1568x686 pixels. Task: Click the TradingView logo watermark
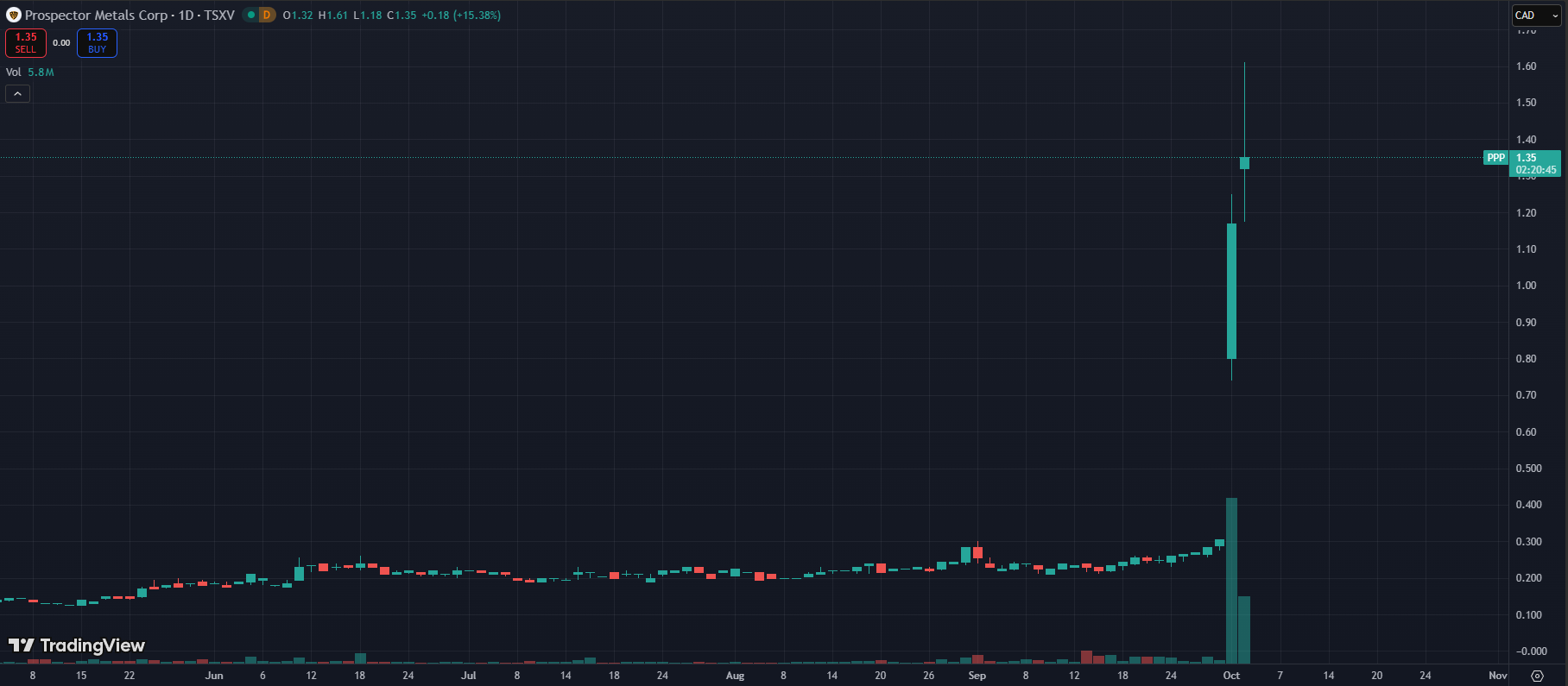[x=77, y=645]
